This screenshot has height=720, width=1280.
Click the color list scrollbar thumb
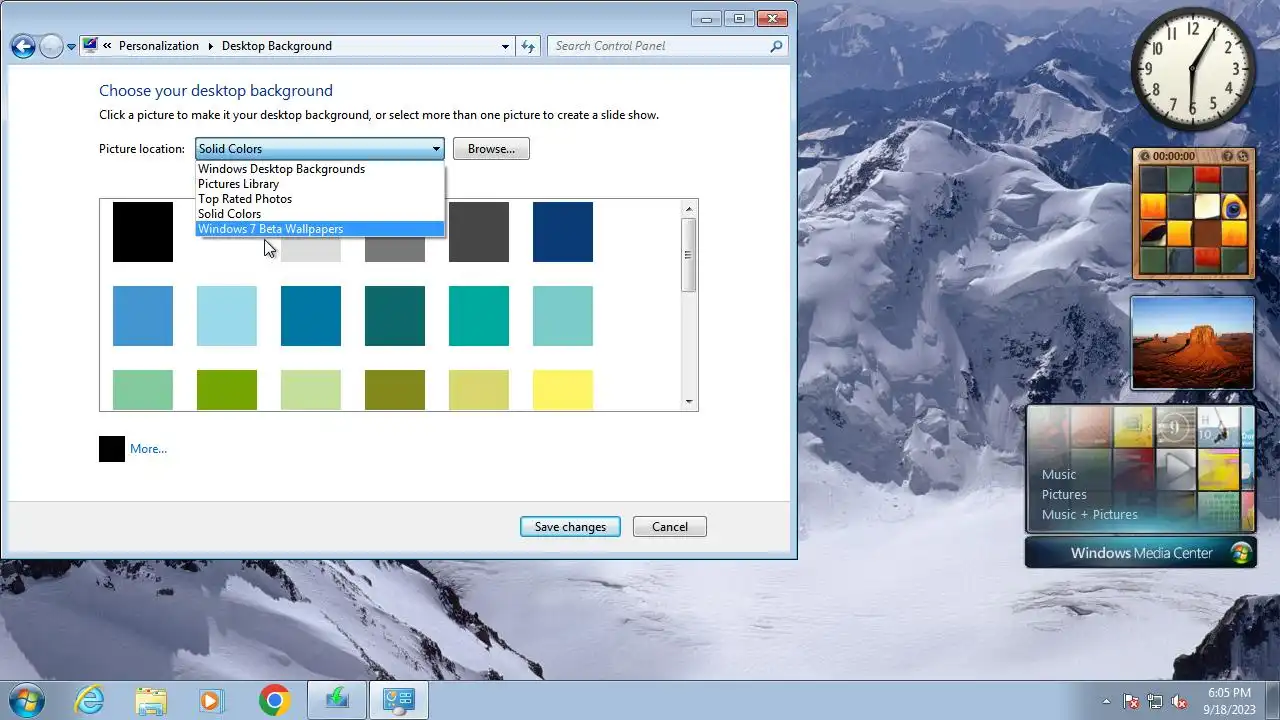pyautogui.click(x=688, y=255)
